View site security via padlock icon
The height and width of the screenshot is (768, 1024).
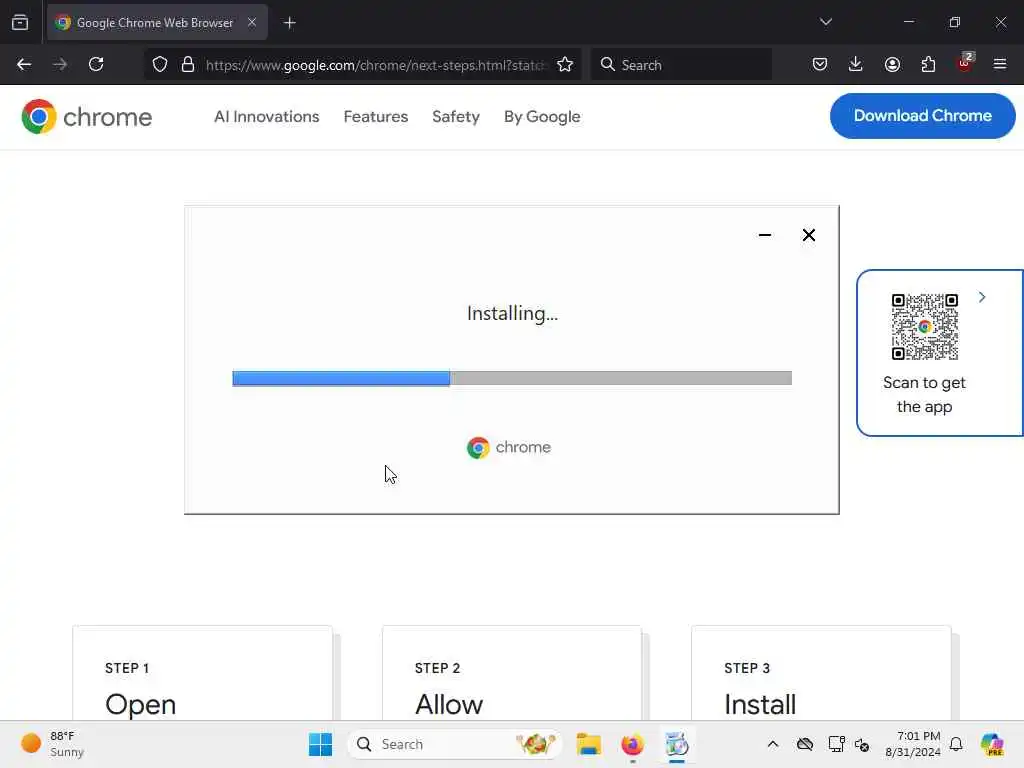click(x=188, y=64)
